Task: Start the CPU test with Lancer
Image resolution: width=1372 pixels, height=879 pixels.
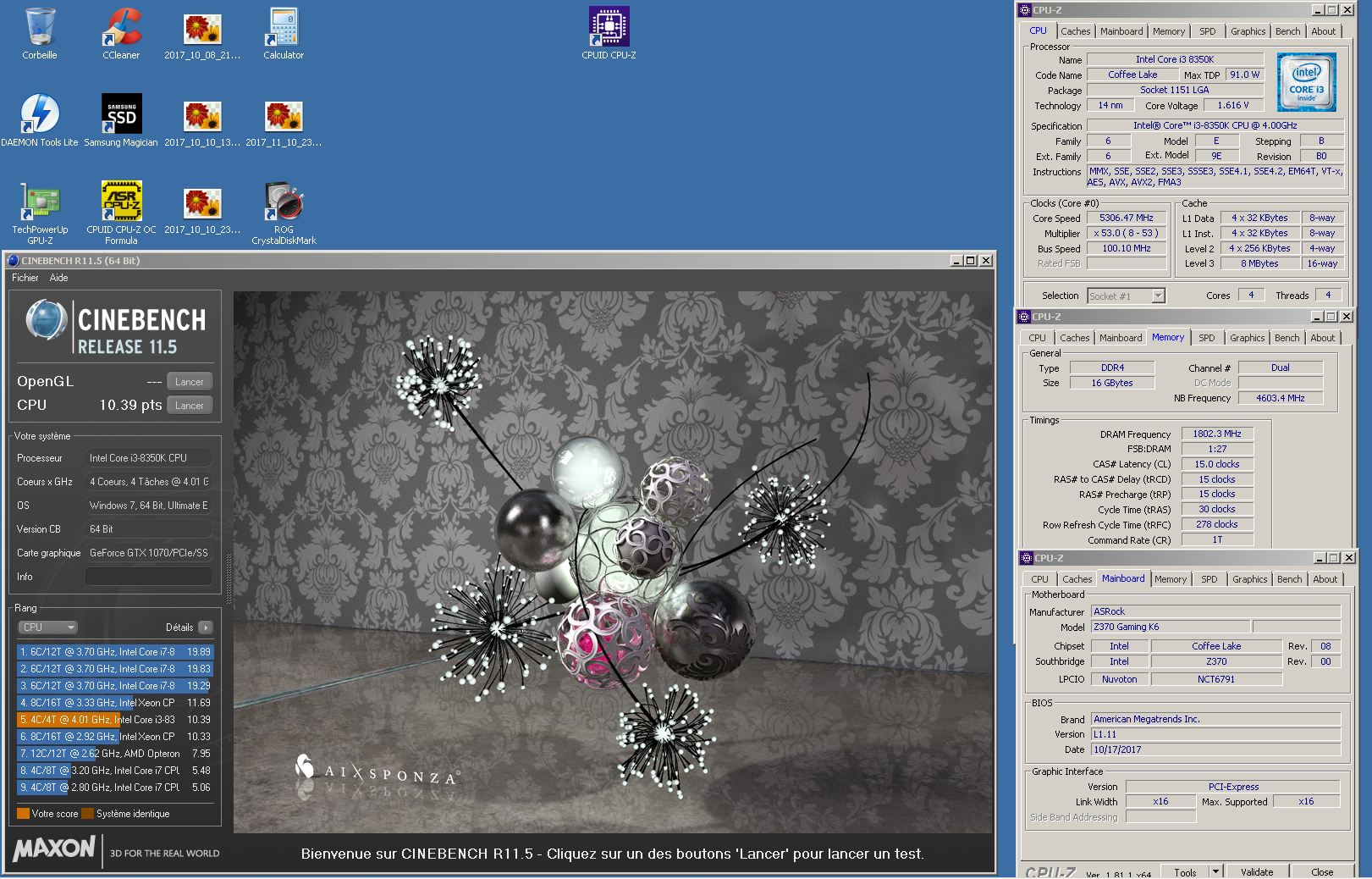Action: [190, 406]
